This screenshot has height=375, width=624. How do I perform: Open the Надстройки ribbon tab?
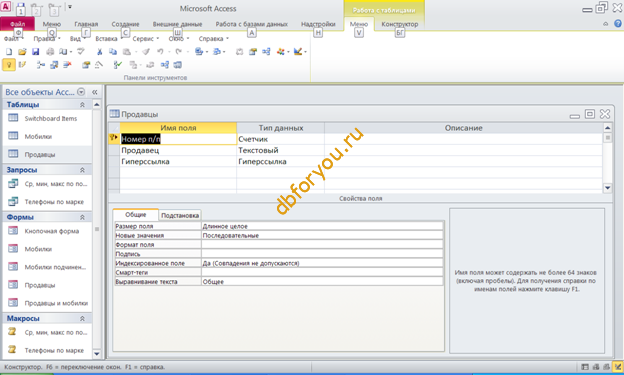click(x=318, y=24)
